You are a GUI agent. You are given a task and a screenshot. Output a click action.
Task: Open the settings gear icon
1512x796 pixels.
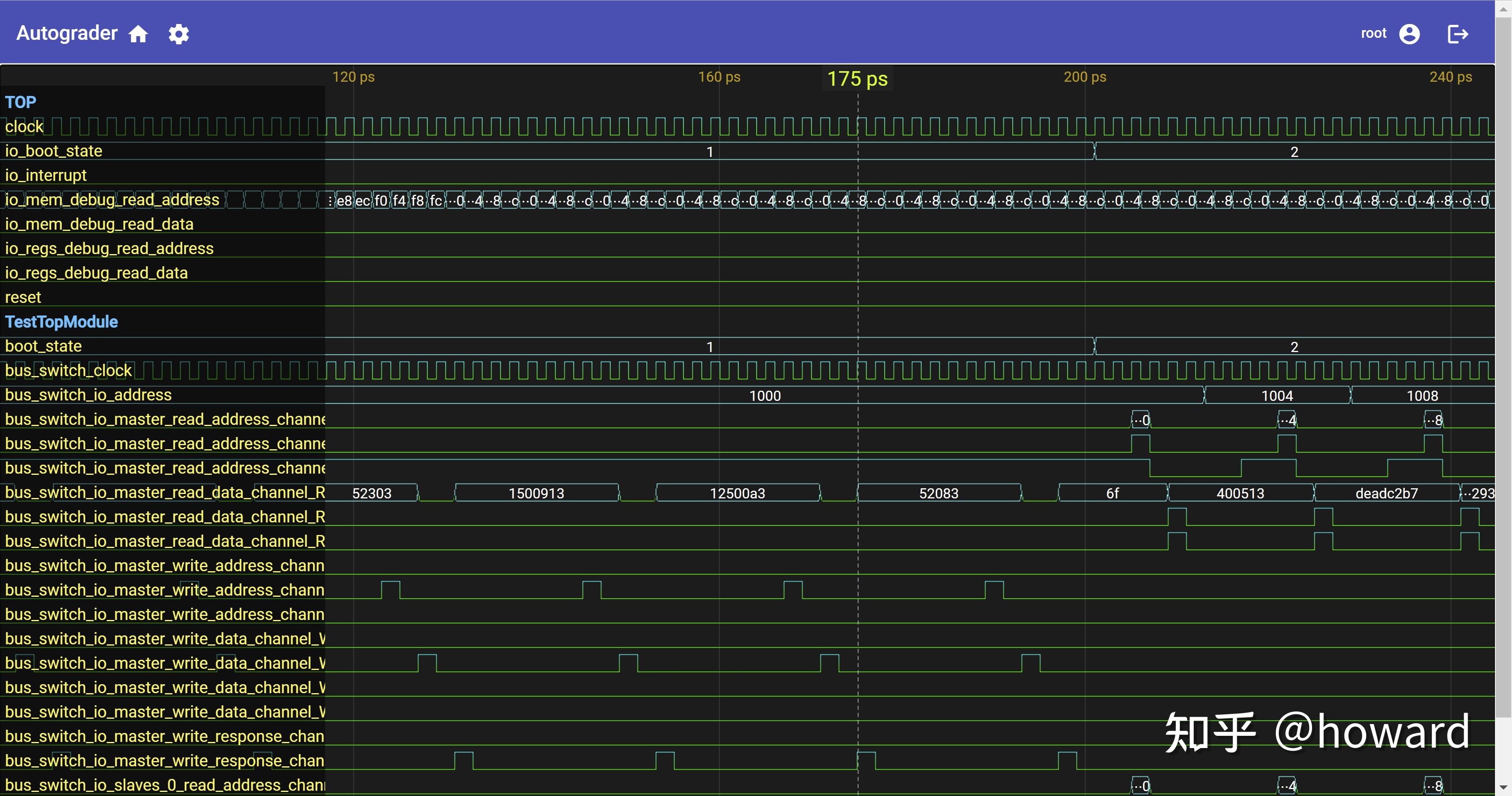tap(178, 34)
